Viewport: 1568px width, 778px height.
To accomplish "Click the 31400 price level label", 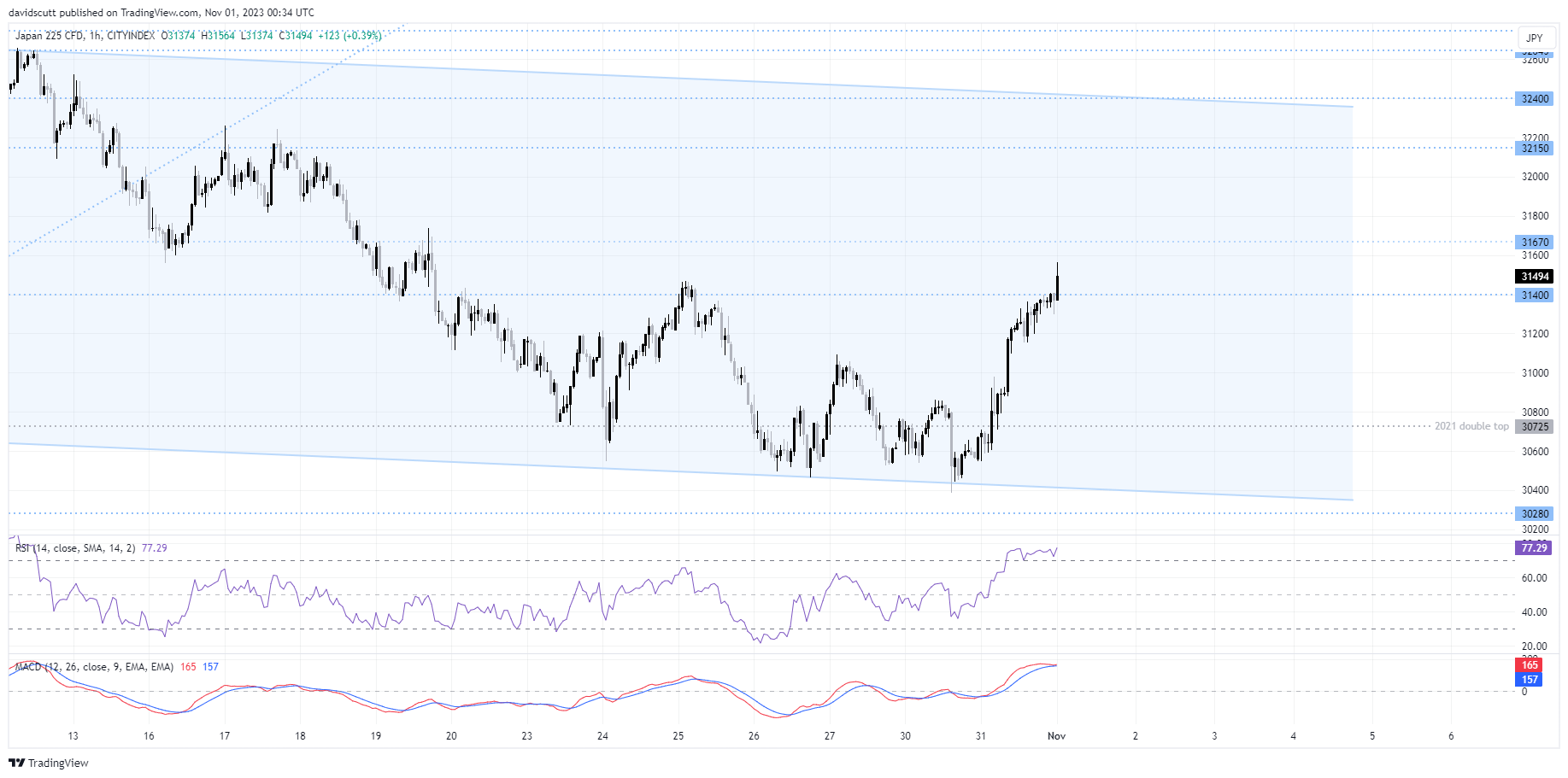I will [1535, 295].
